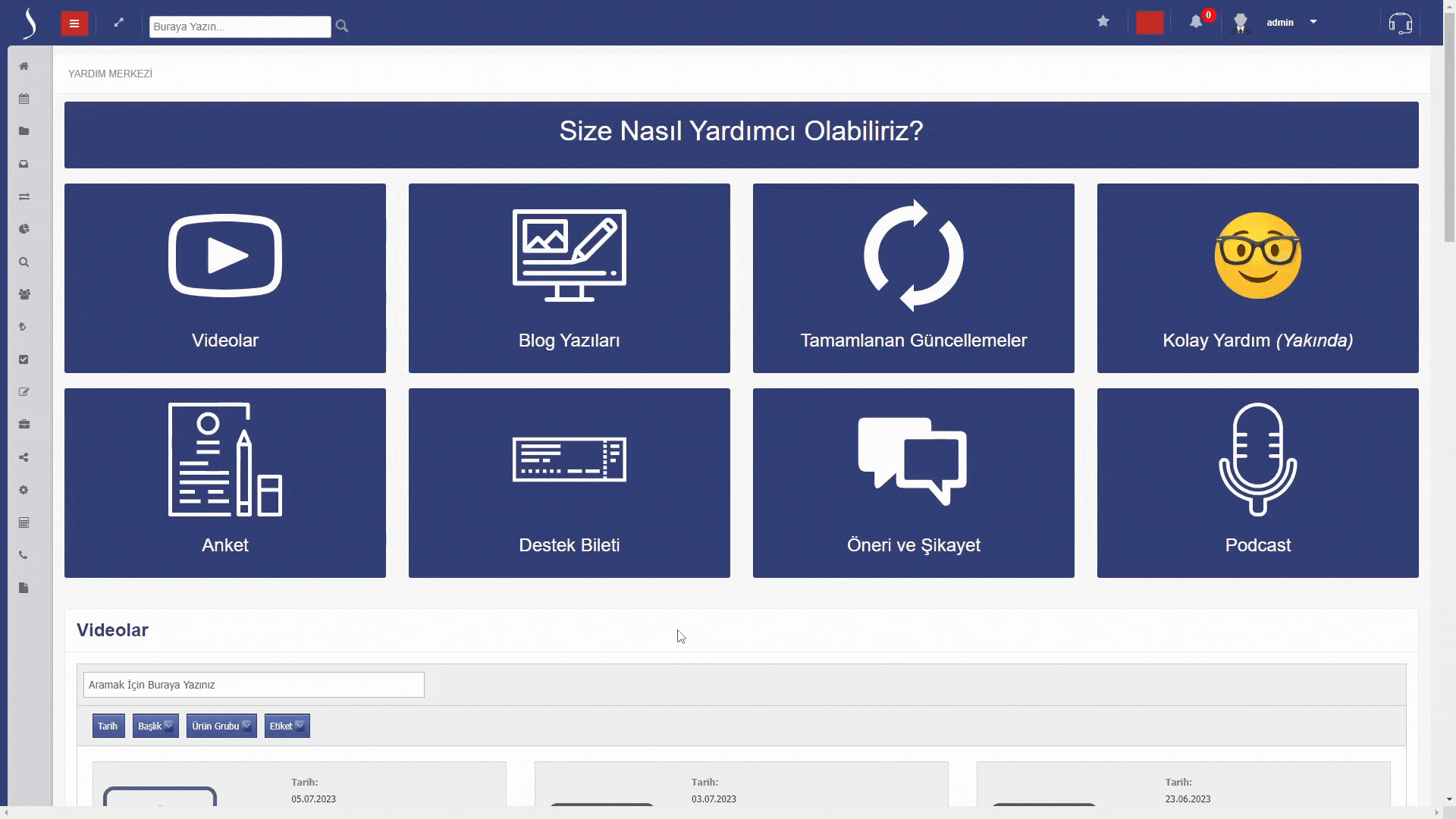Open the Etiket filter dropdown

click(287, 726)
